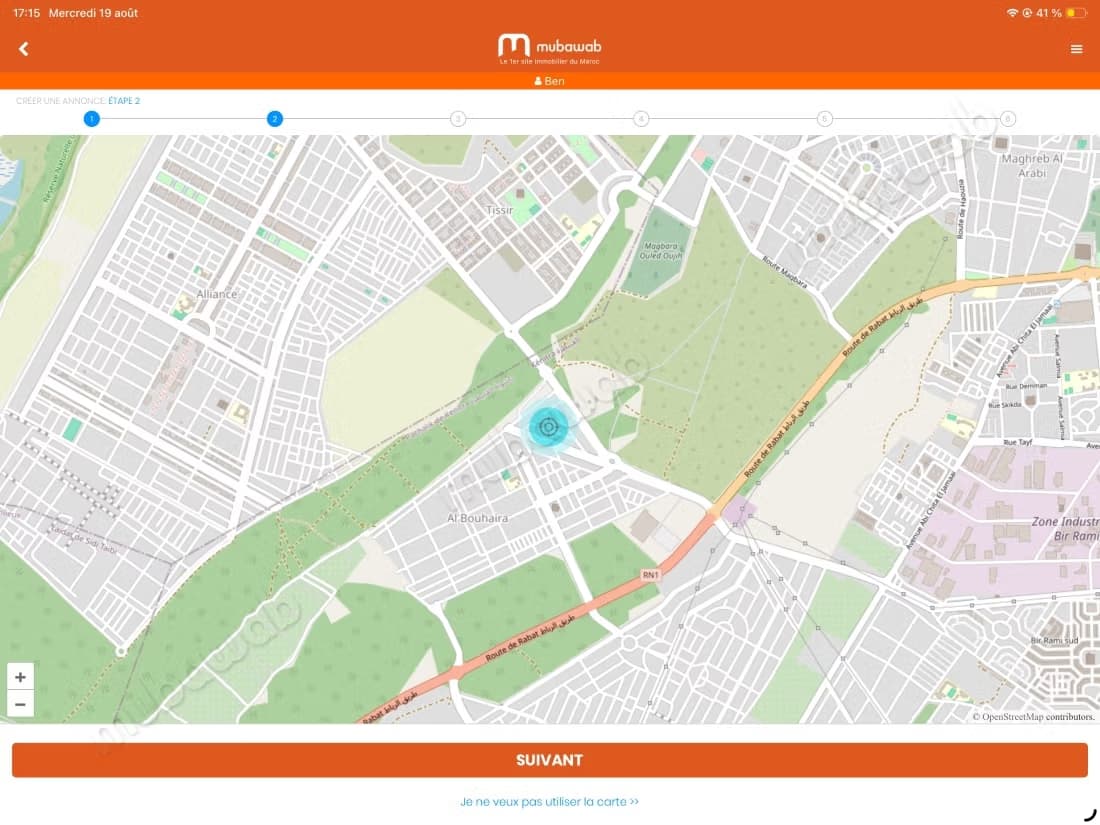Click the 17:15 clock in status bar

click(27, 13)
